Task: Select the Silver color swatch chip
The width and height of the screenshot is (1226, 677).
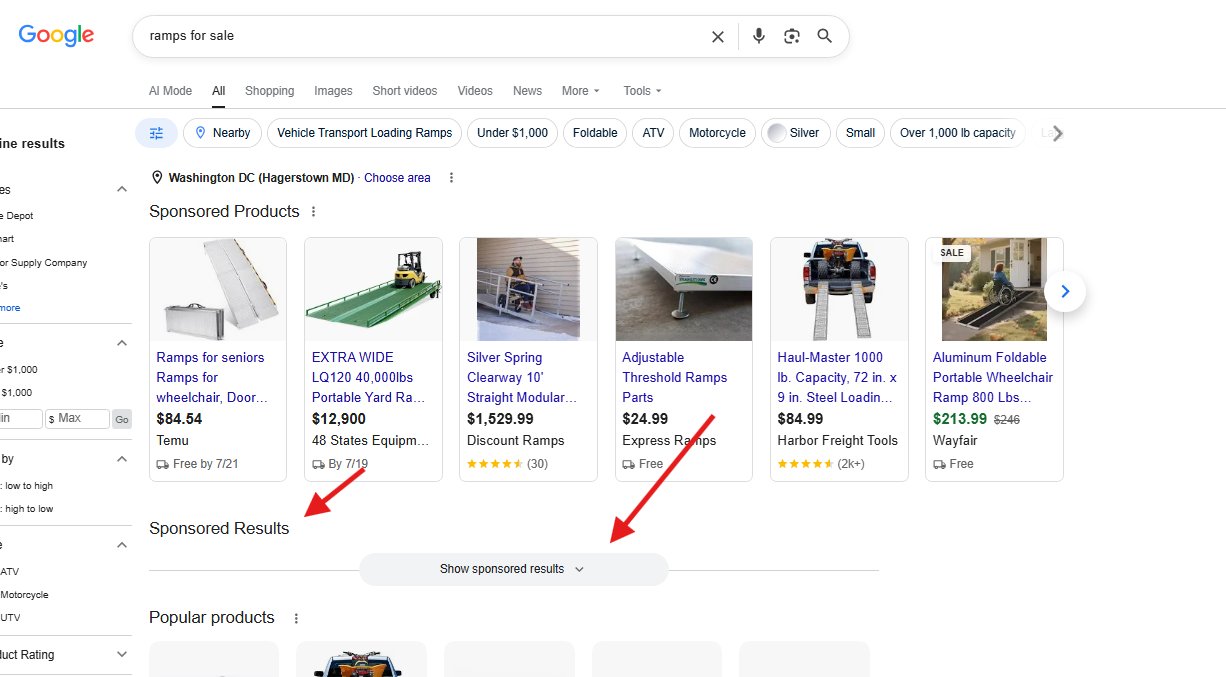Action: tap(795, 133)
